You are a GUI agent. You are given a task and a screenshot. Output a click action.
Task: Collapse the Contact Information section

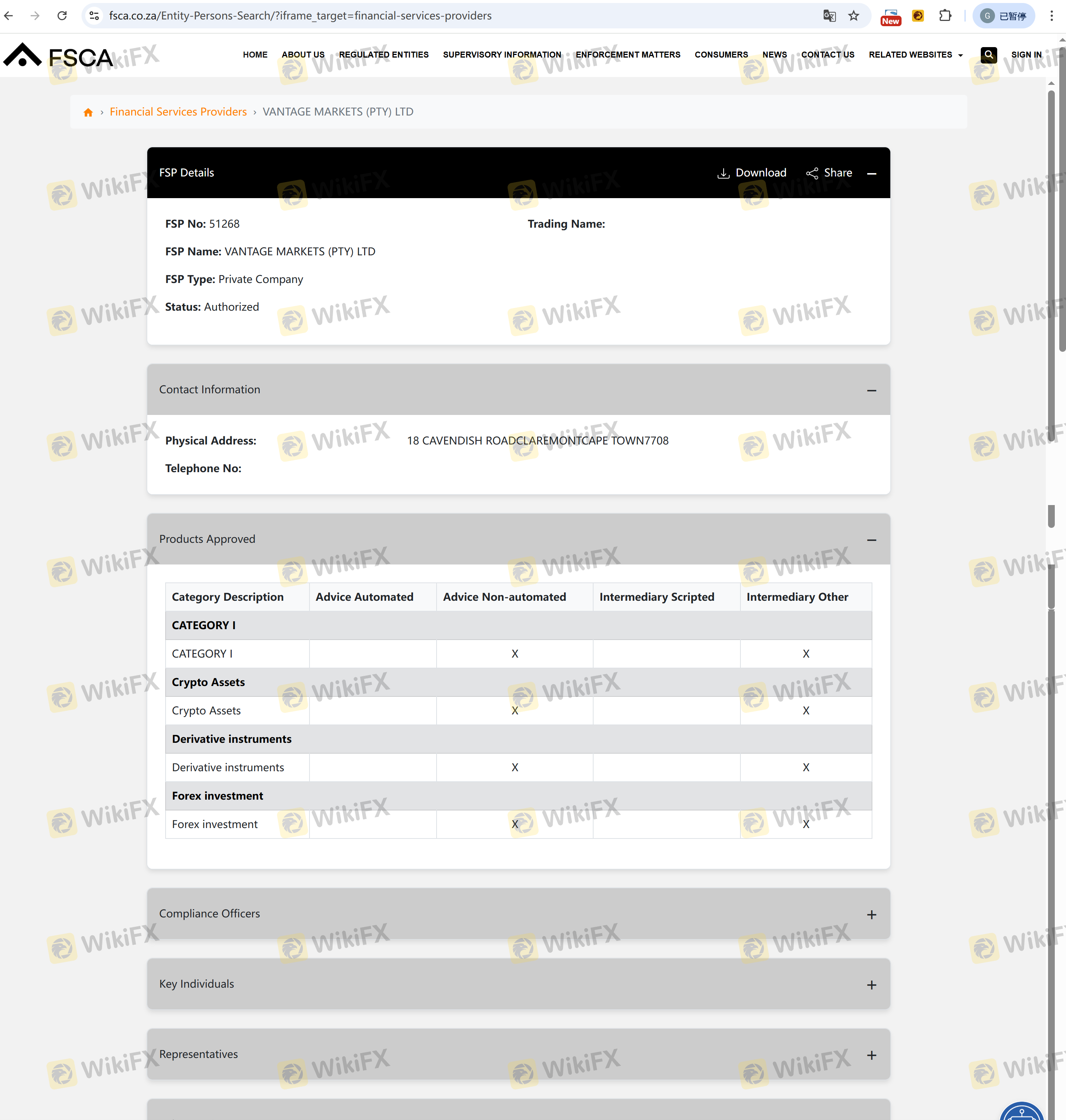tap(871, 390)
